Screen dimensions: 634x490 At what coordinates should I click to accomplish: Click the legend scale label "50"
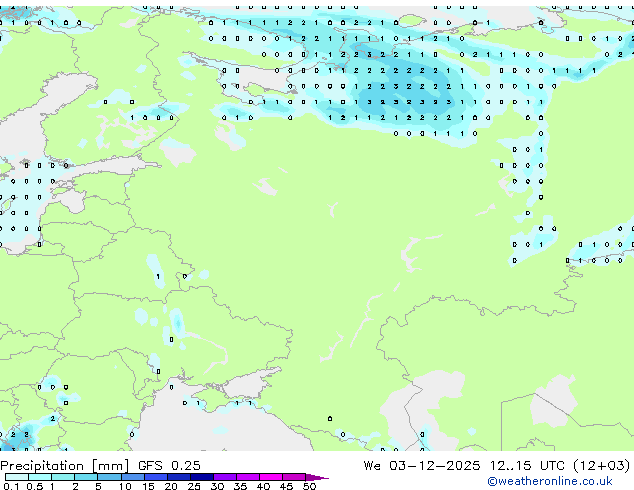coord(309,486)
